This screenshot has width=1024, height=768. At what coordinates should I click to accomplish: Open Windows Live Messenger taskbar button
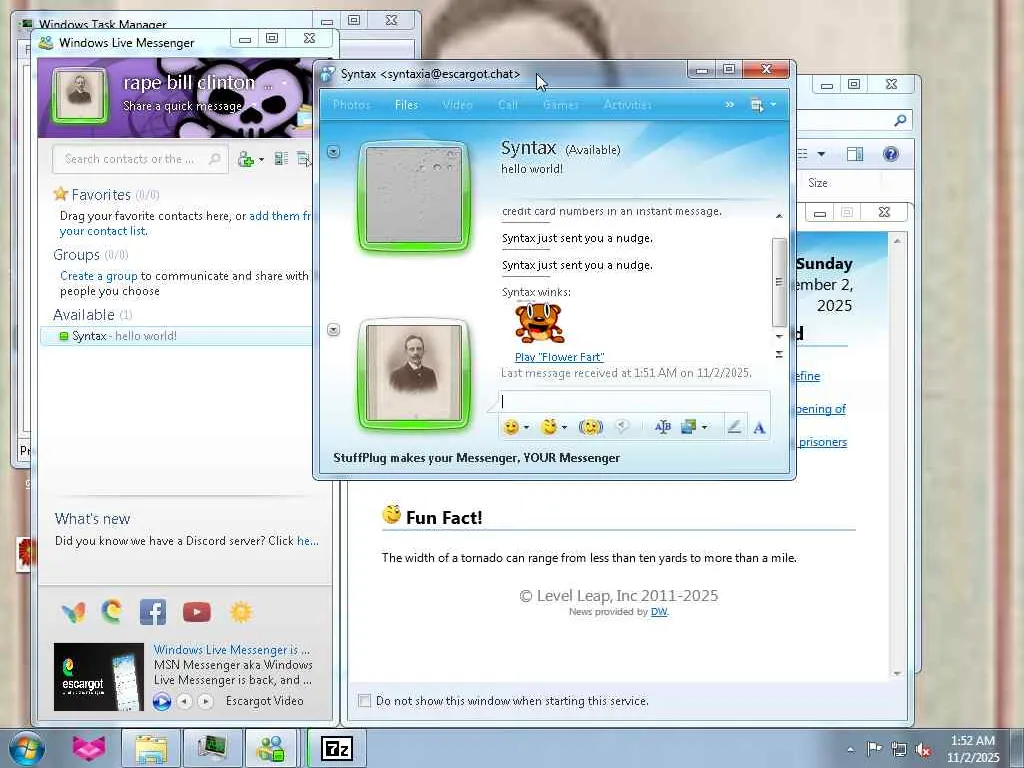[x=271, y=748]
